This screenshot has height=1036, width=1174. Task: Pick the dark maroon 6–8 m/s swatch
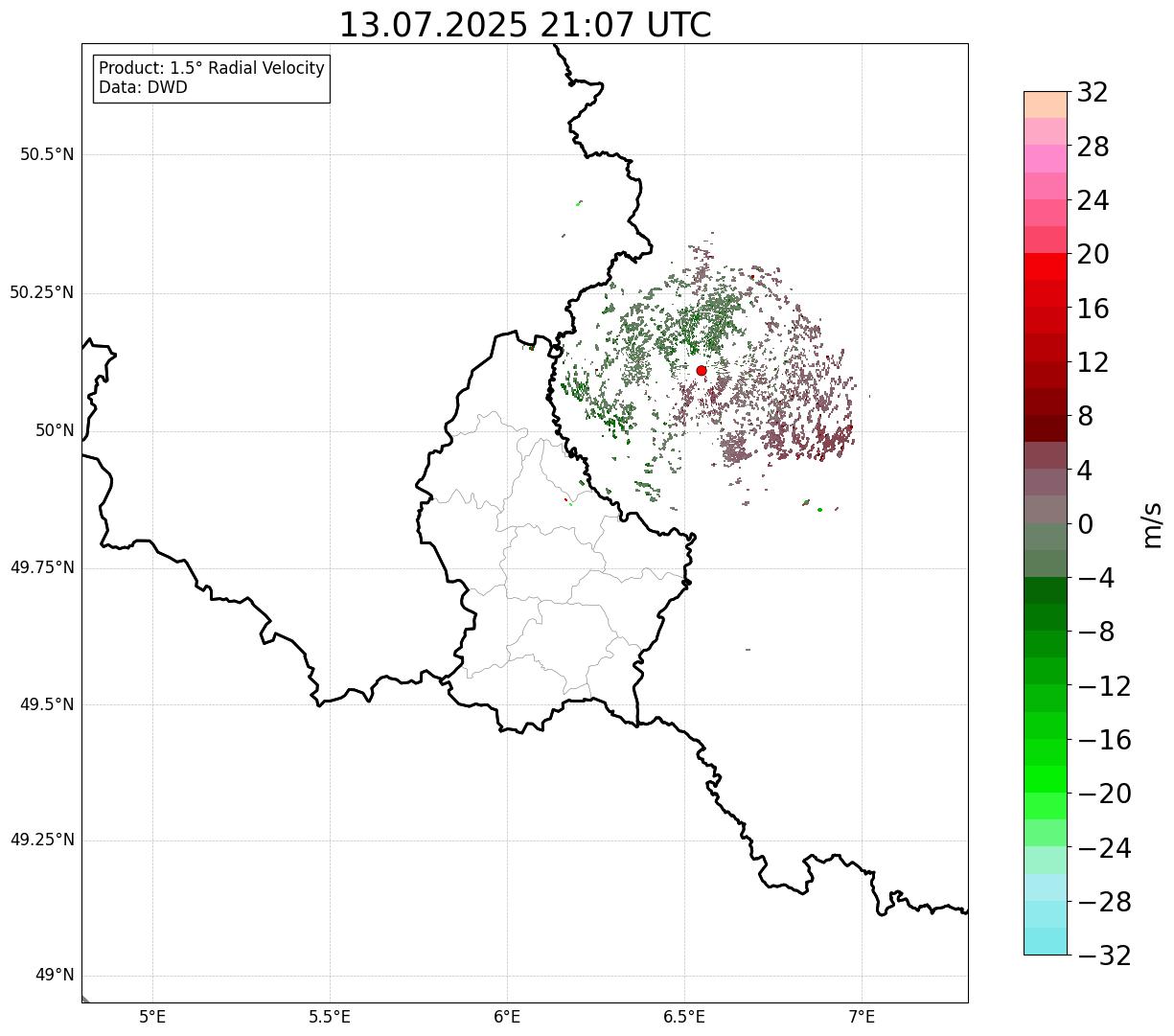(1046, 428)
